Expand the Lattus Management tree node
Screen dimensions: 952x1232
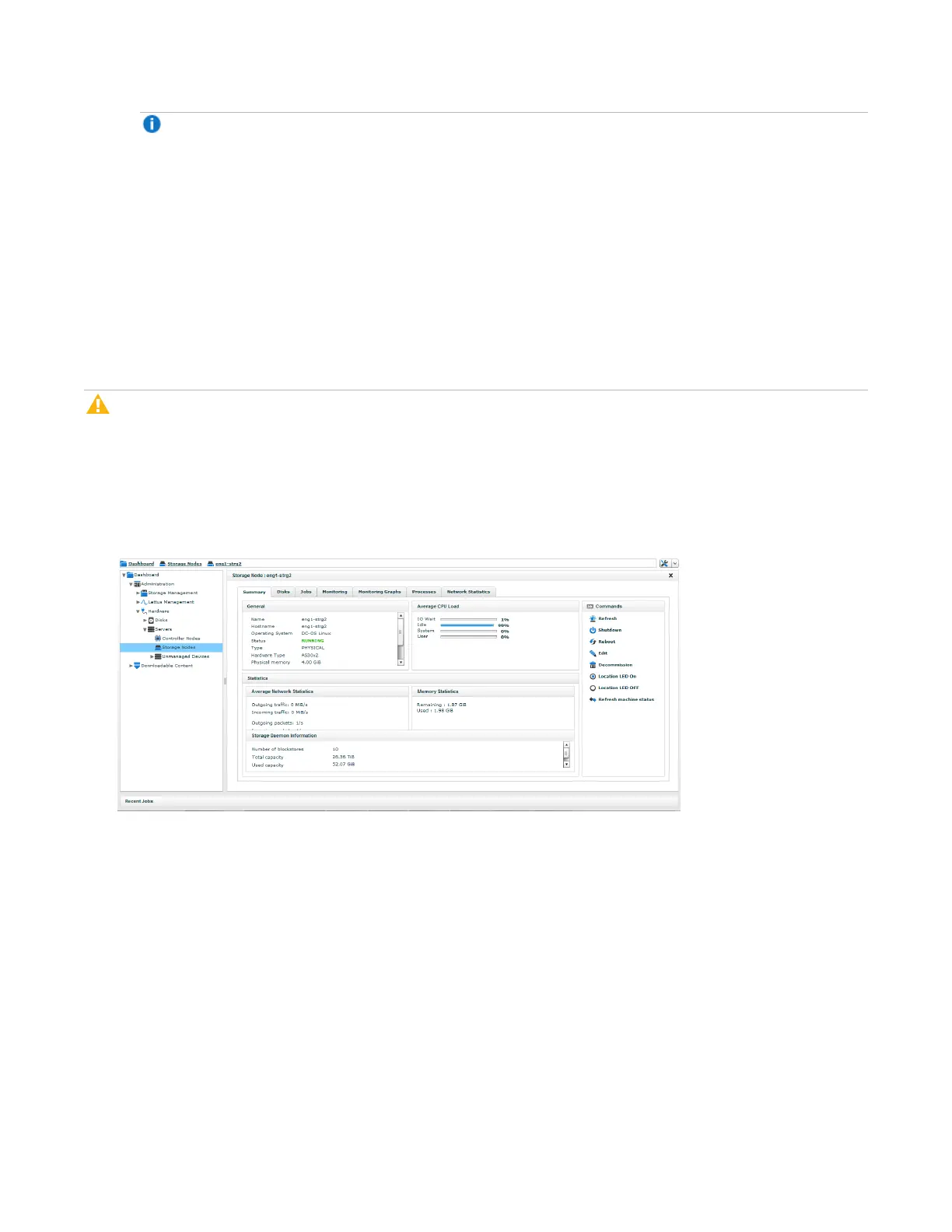(138, 602)
